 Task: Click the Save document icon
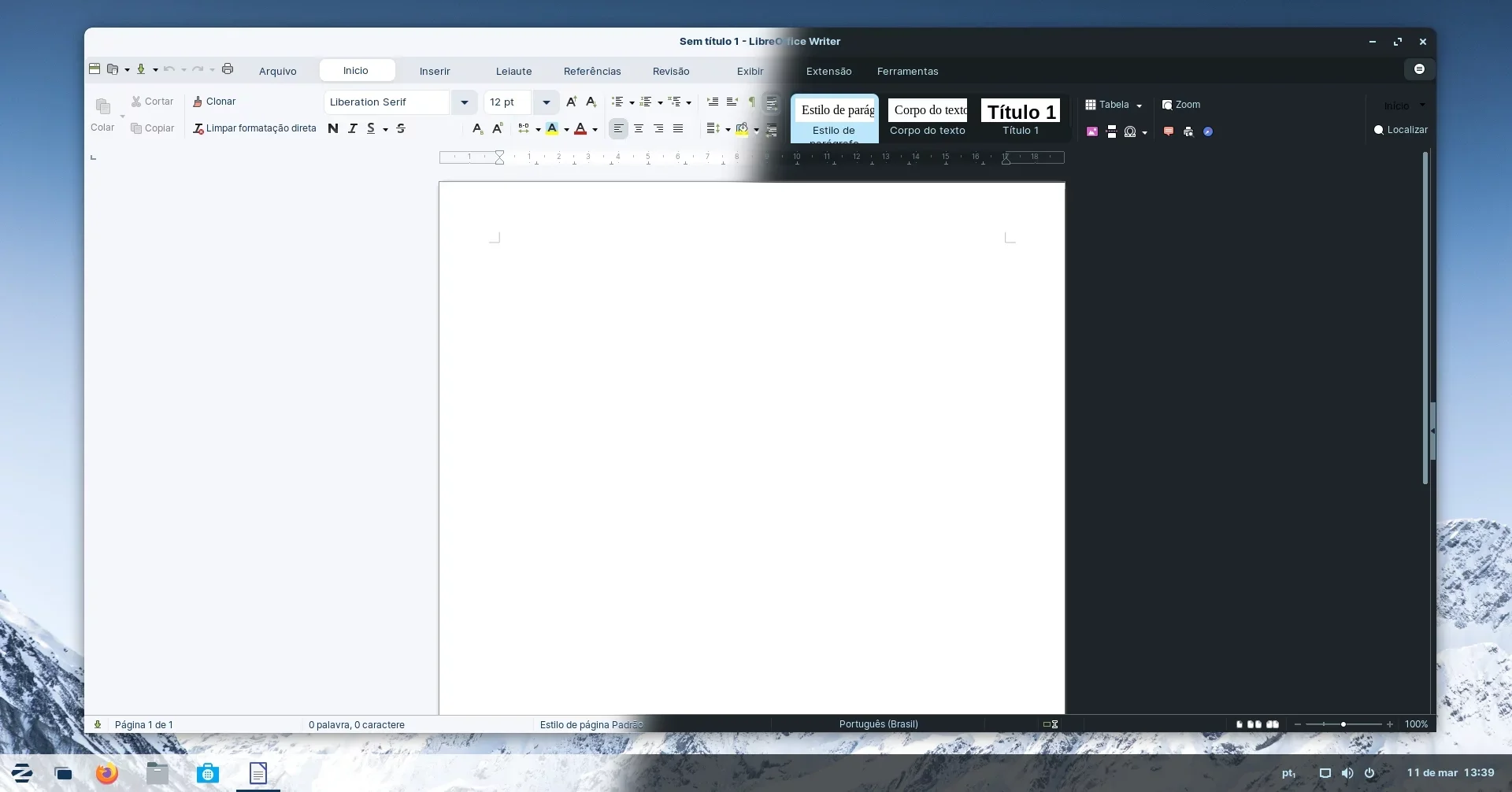pyautogui.click(x=141, y=69)
